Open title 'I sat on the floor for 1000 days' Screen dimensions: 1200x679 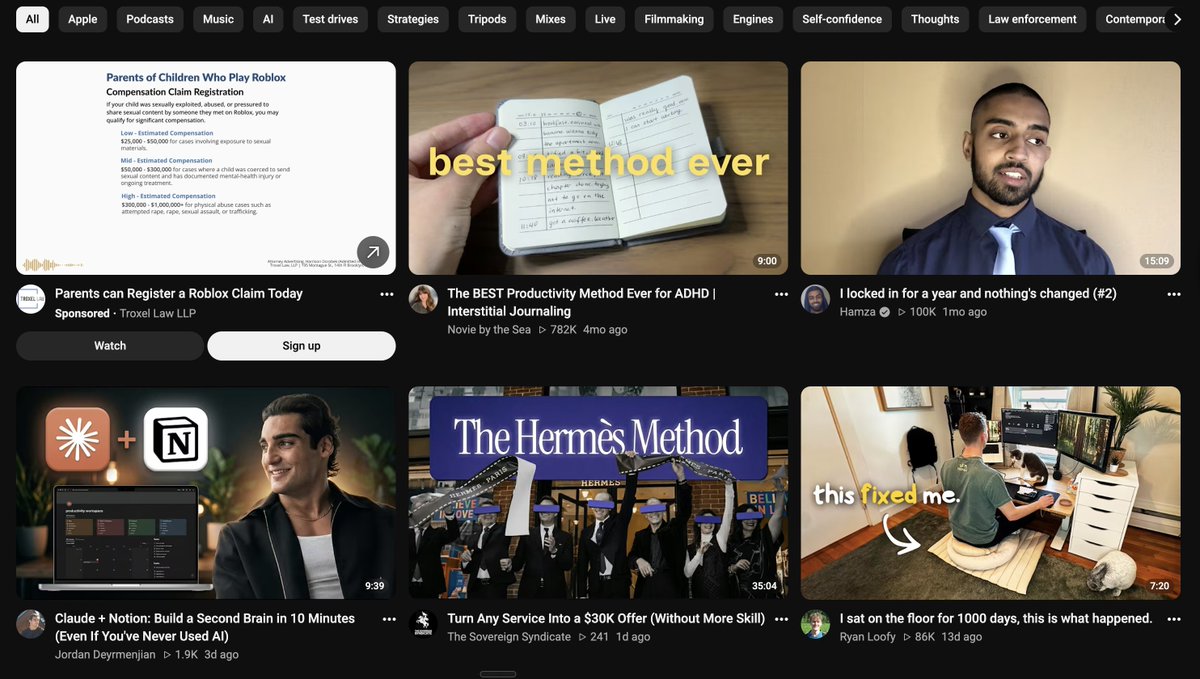996,619
